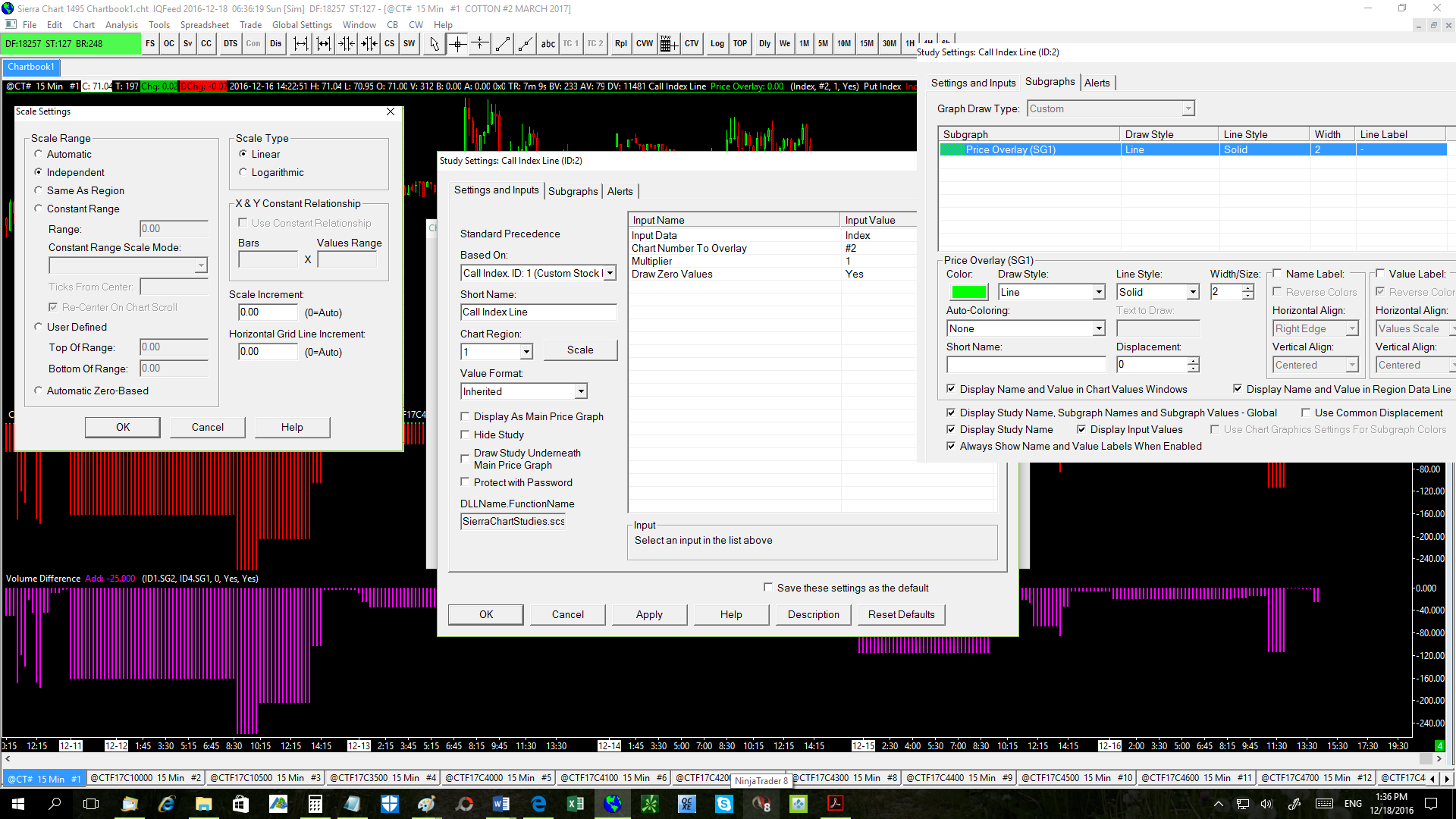Click the green subgraph color swatch
Viewport: 1456px width, 819px height.
coord(968,292)
